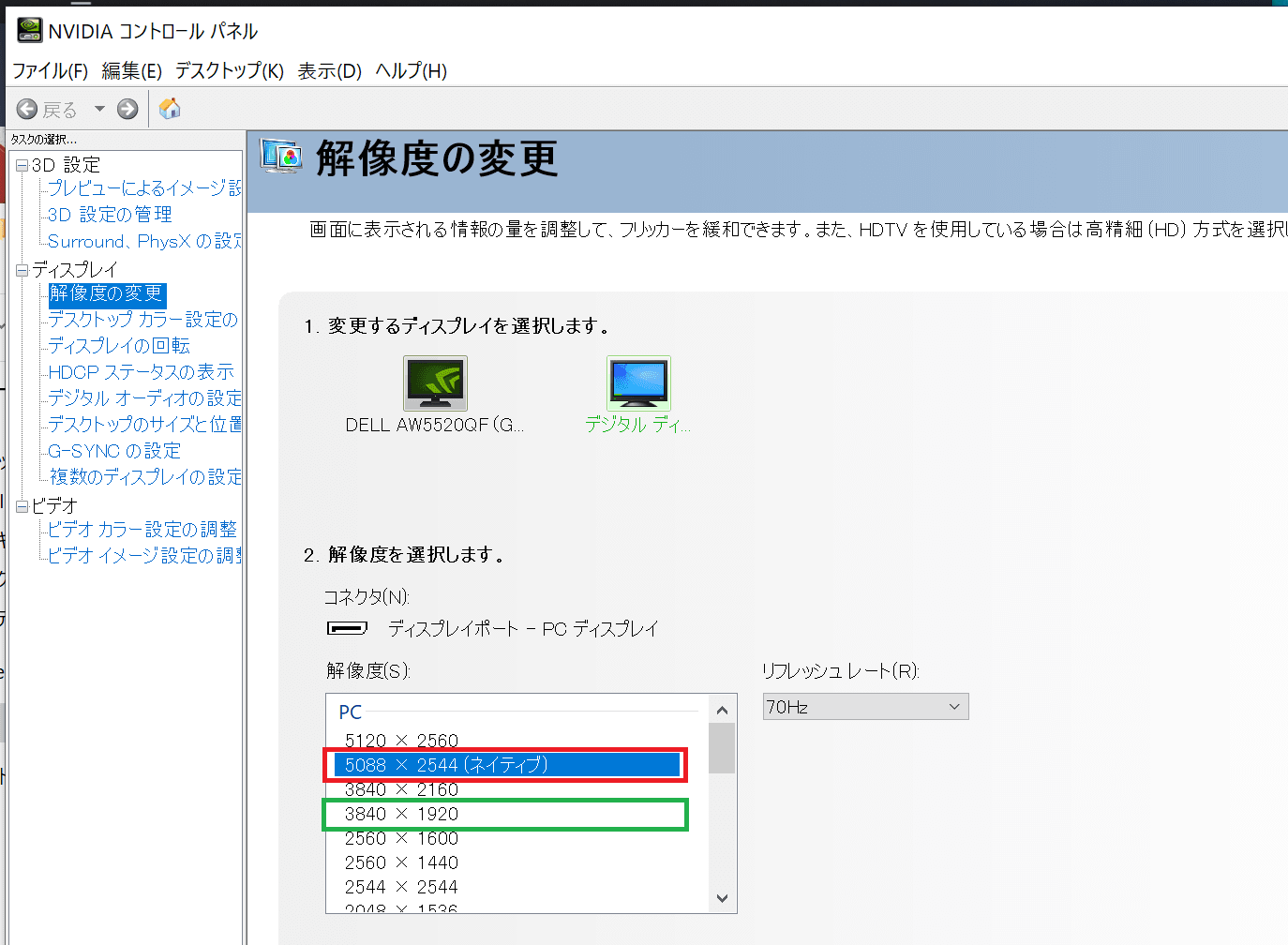Collapse the ディスプレイ tree node
Viewport: 1288px width, 945px height.
click(22, 271)
